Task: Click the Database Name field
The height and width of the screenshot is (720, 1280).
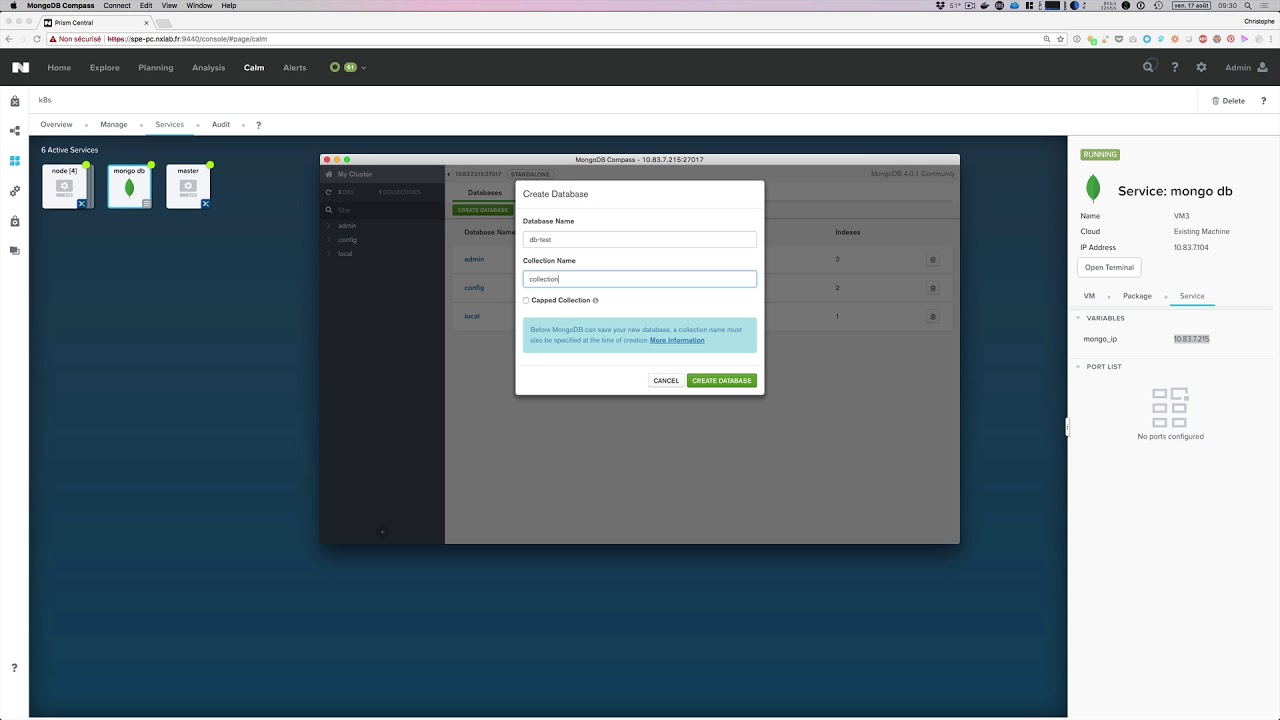Action: coord(639,240)
